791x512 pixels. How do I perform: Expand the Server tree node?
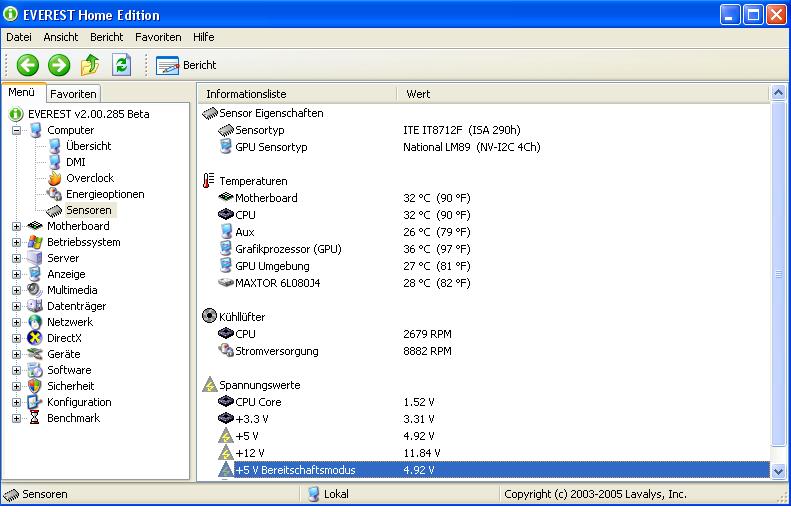17,258
